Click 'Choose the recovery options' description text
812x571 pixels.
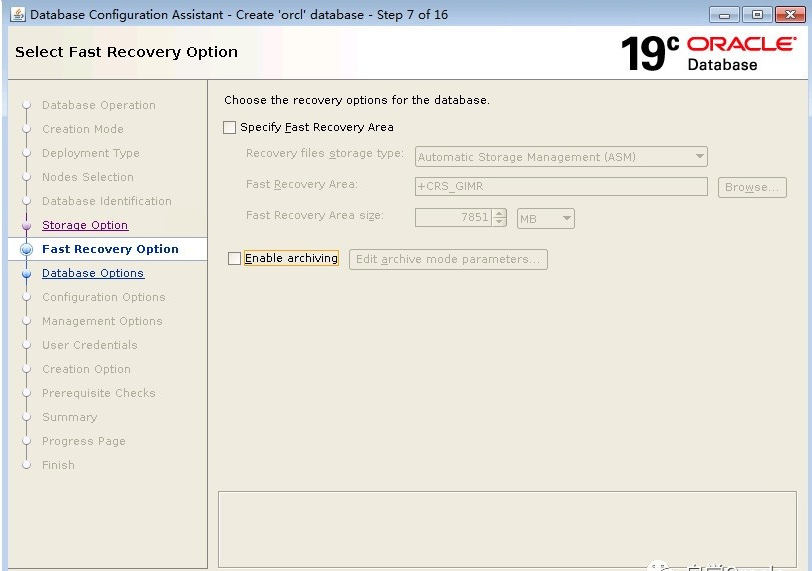coord(357,100)
